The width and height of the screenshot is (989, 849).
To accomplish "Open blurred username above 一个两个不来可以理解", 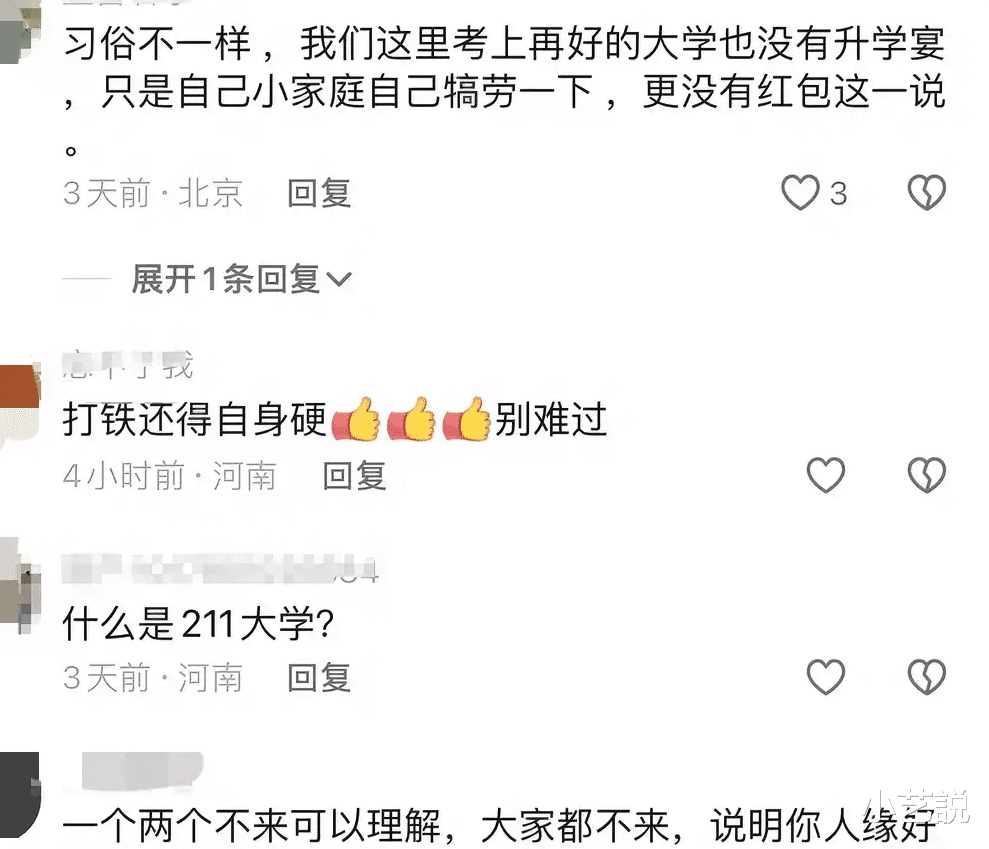I will click(143, 770).
